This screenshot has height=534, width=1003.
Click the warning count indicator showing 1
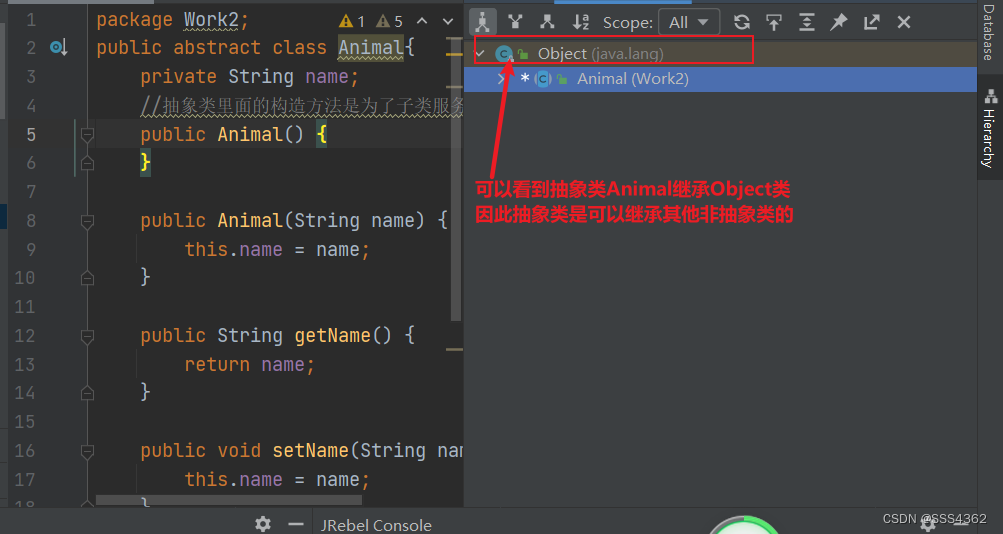click(352, 22)
